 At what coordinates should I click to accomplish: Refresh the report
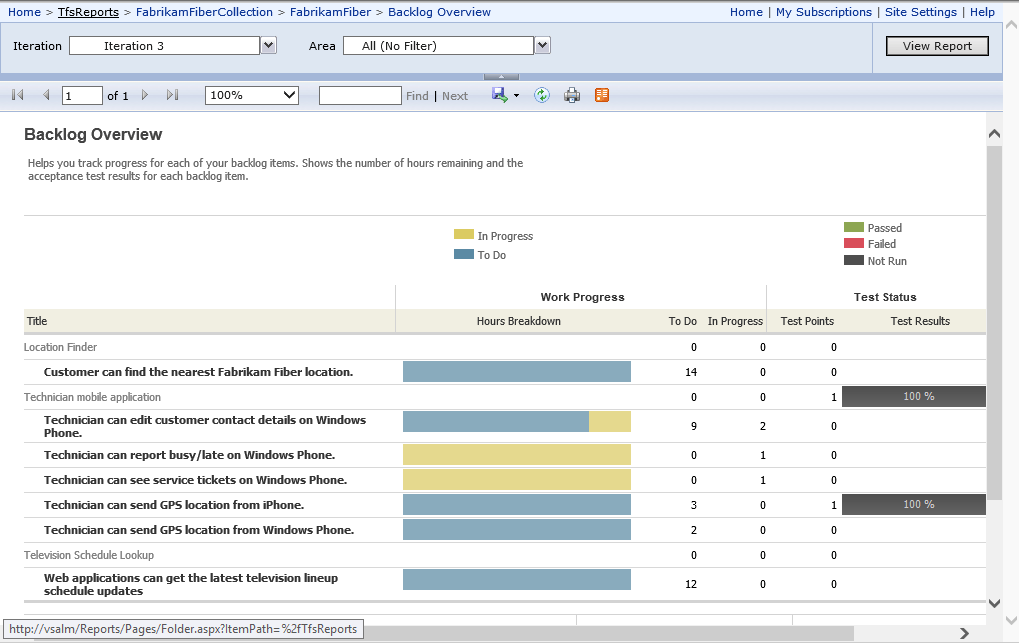[x=542, y=96]
